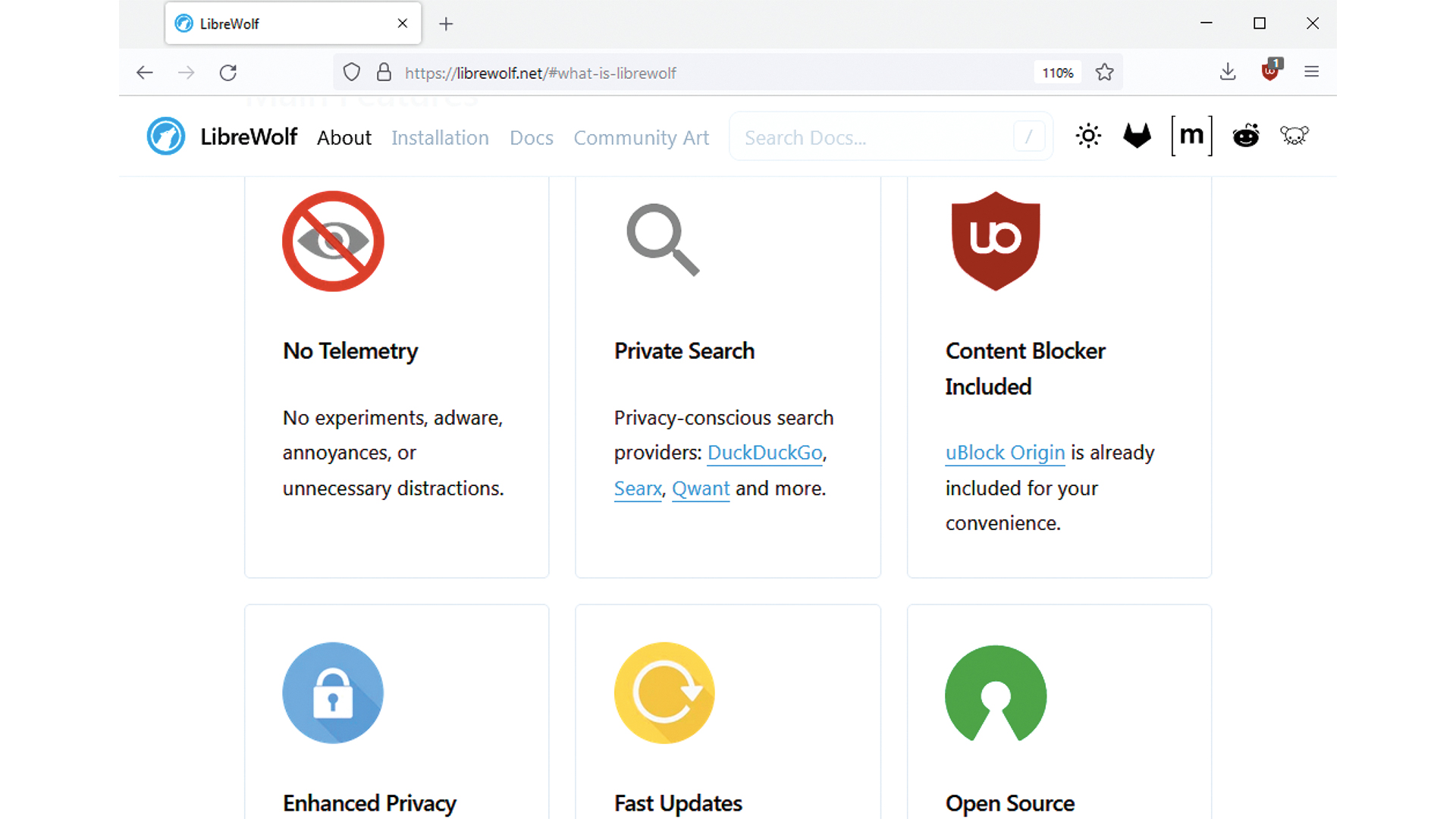Image resolution: width=1456 pixels, height=819 pixels.
Task: Open a new tab with plus button
Action: point(446,24)
